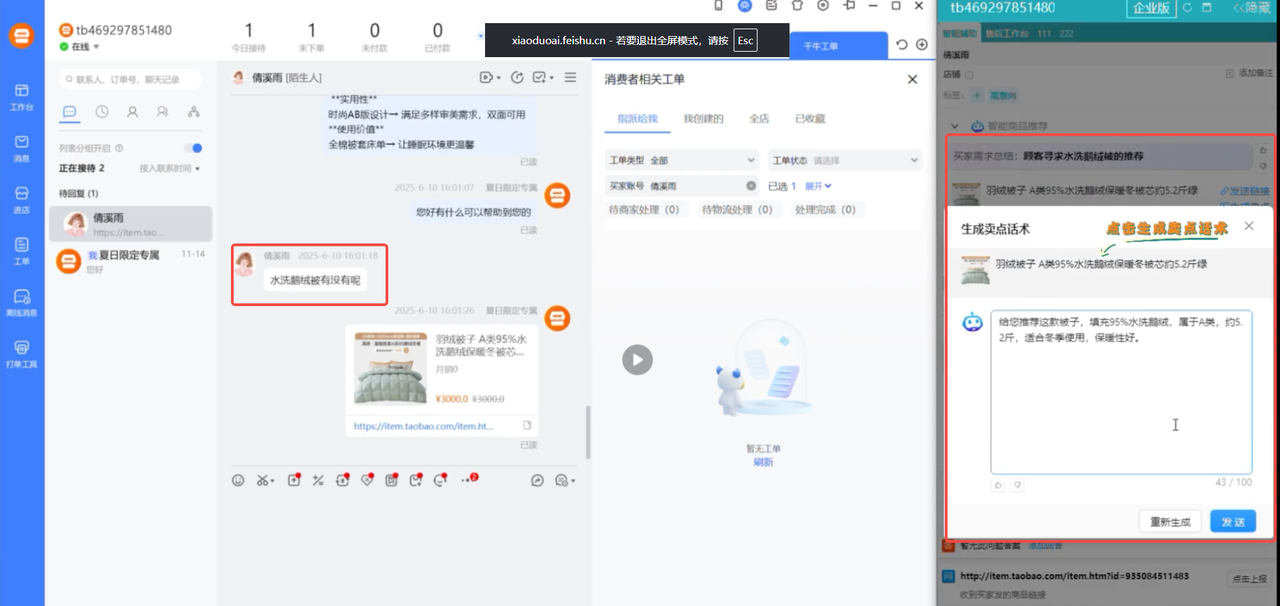1280x606 pixels.
Task: Open the 打单工具 print tool in sidebar
Action: (22, 352)
